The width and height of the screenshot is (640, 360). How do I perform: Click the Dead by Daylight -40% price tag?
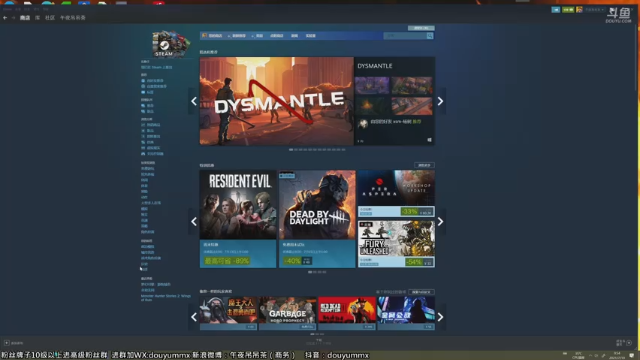point(298,261)
